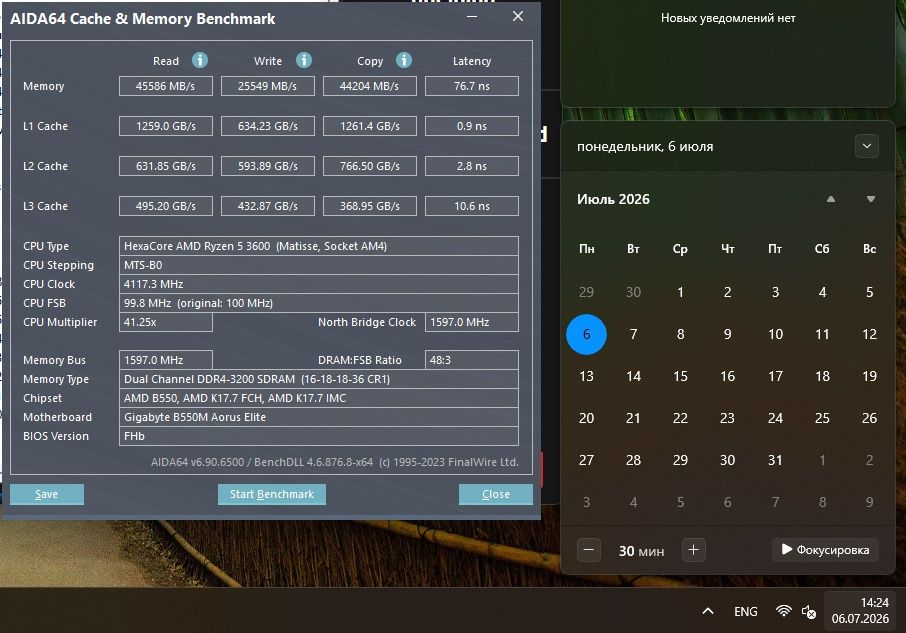Select today, July 6, in calendar
Viewport: 906px width, 633px height.
coord(586,334)
